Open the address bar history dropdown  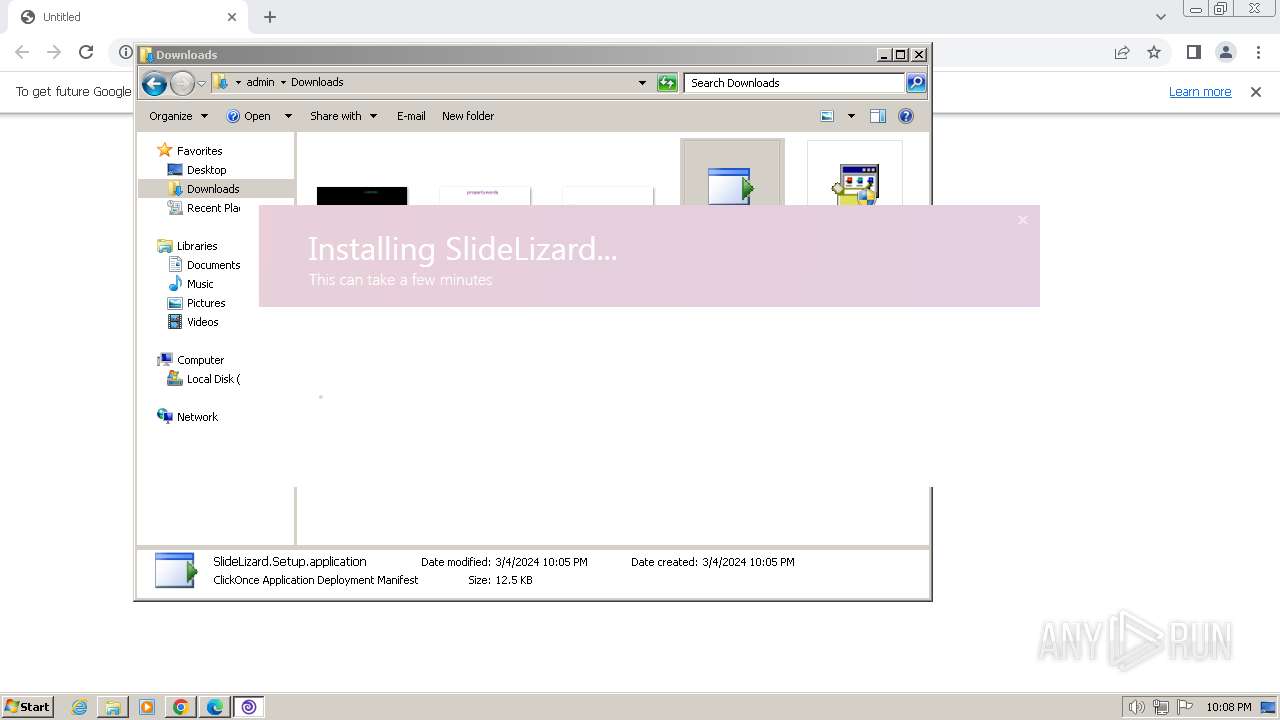pos(642,83)
